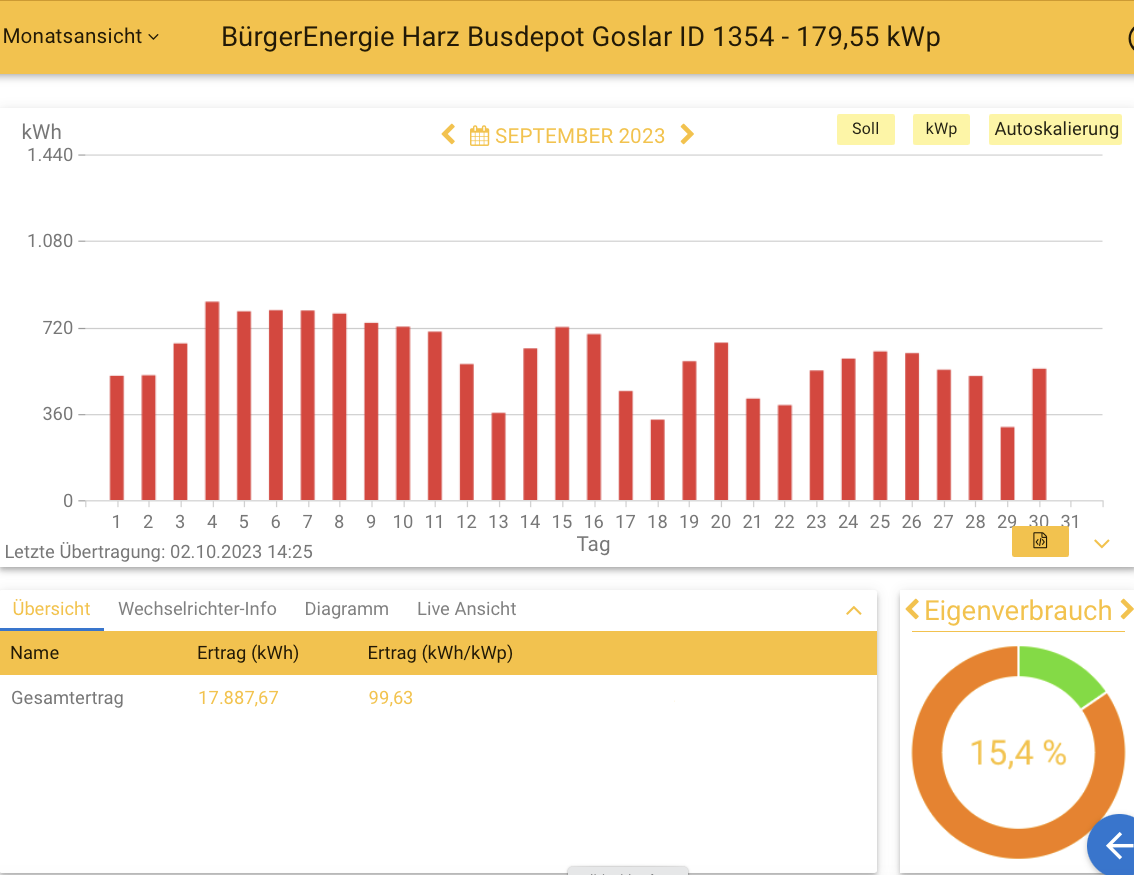Click the SEPTEMBER 2023 month label
The width and height of the screenshot is (1134, 875).
pyautogui.click(x=579, y=136)
